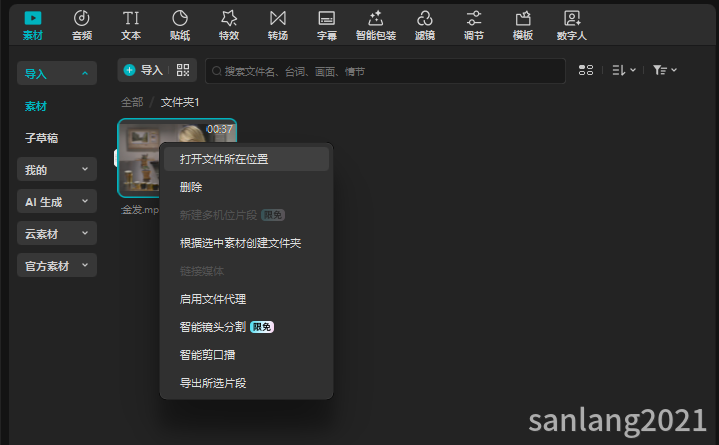Expand the AI 生成 sidebar section

(57, 202)
